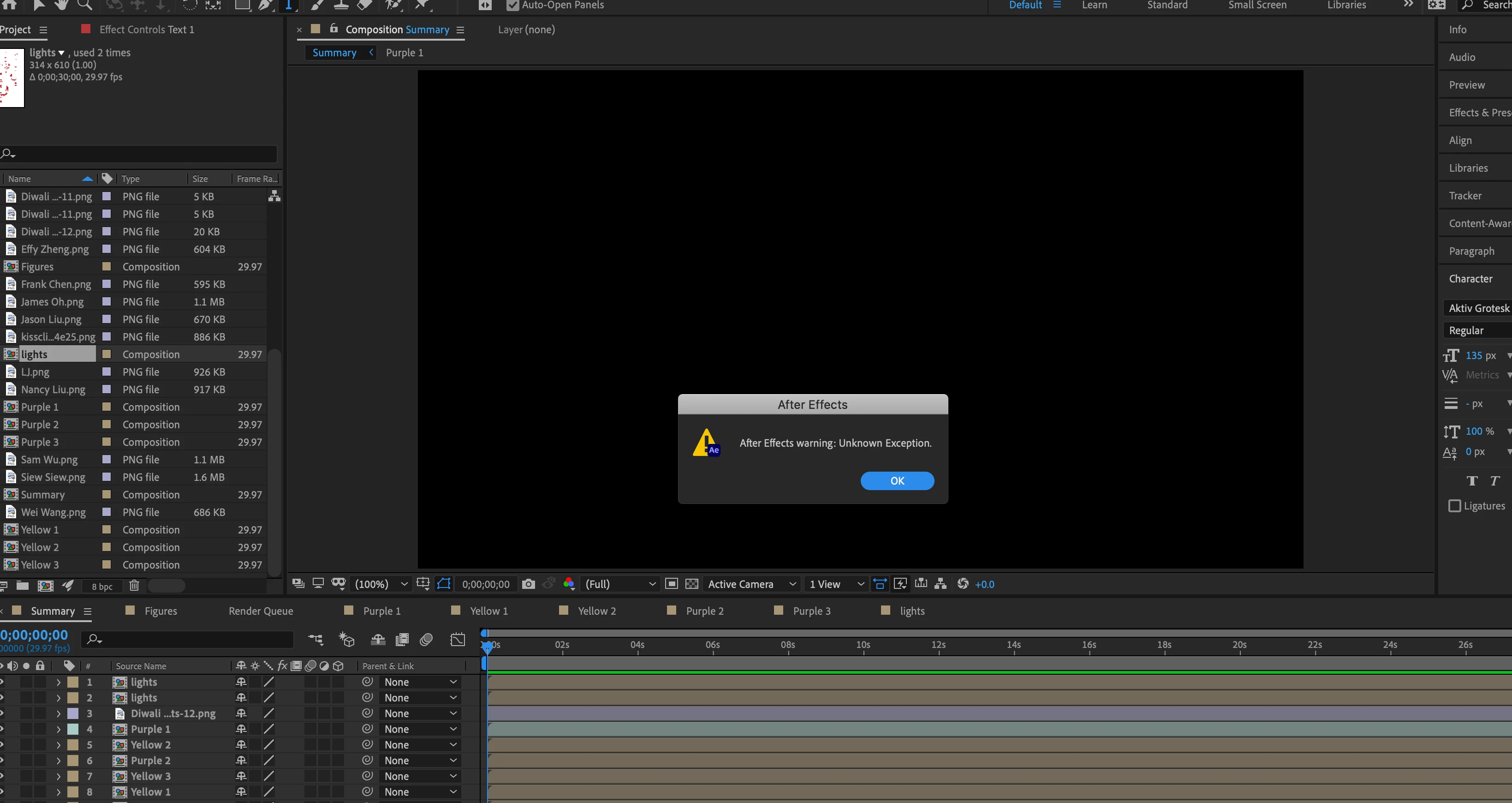Click label color swatch of Figures composition
Image resolution: width=1512 pixels, height=803 pixels.
click(x=106, y=267)
